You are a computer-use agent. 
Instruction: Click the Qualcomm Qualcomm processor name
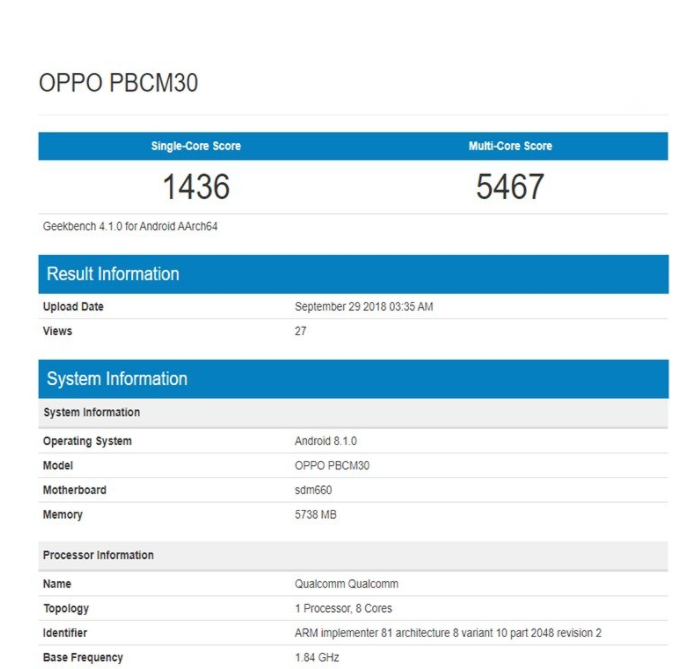tap(341, 584)
